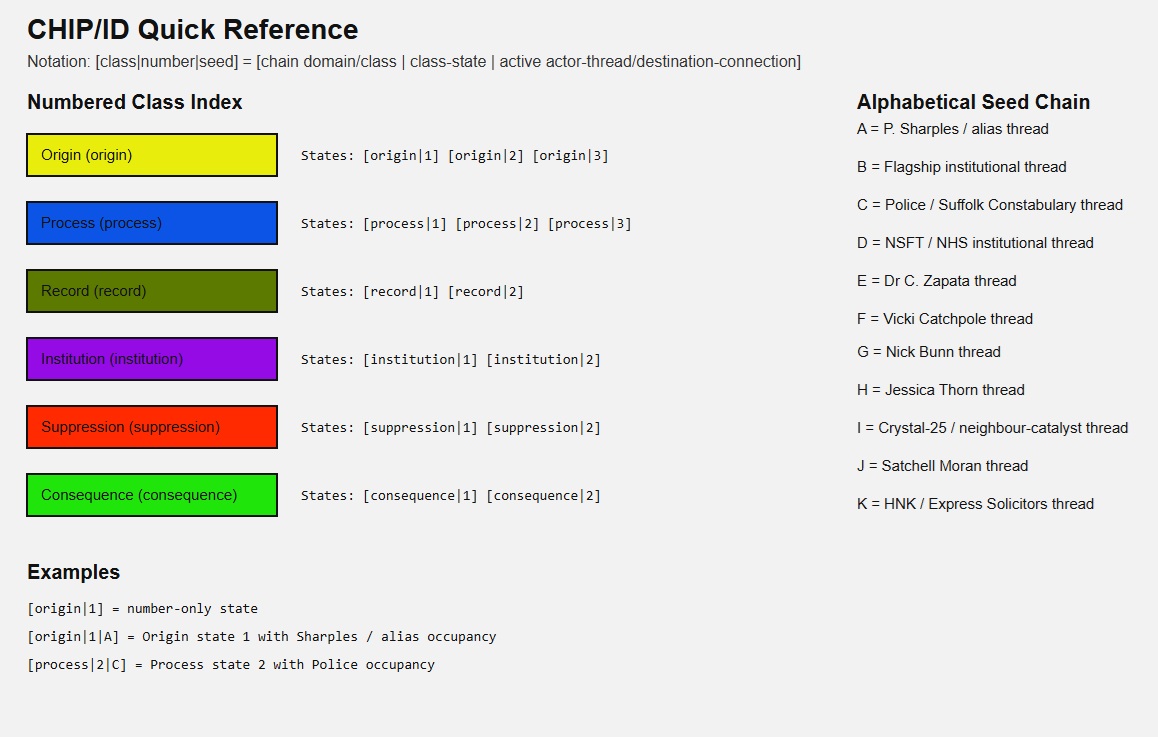
Task: Click seed E, Dr C. Zapata thread
Action: pyautogui.click(x=936, y=281)
